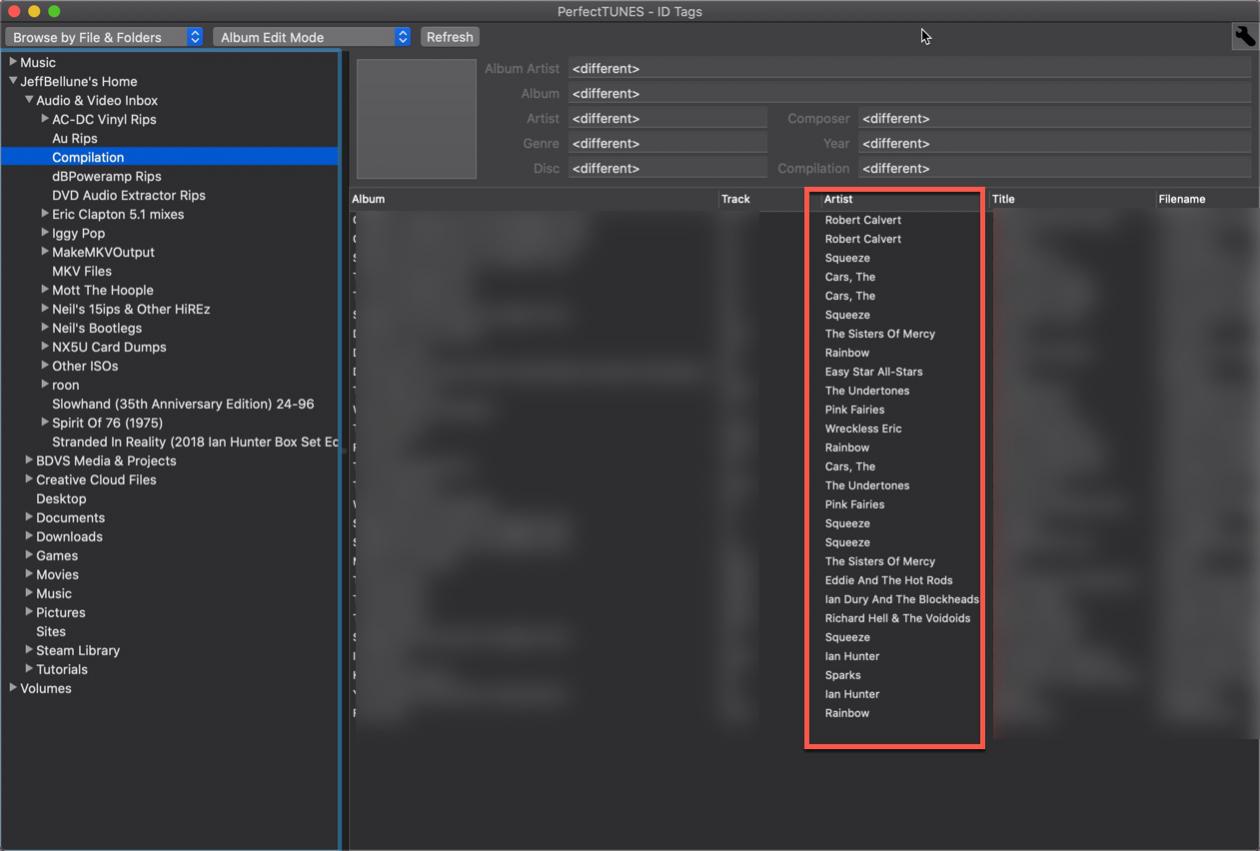Select the Easy Star All-Stars row
The height and width of the screenshot is (851, 1260).
pos(873,372)
